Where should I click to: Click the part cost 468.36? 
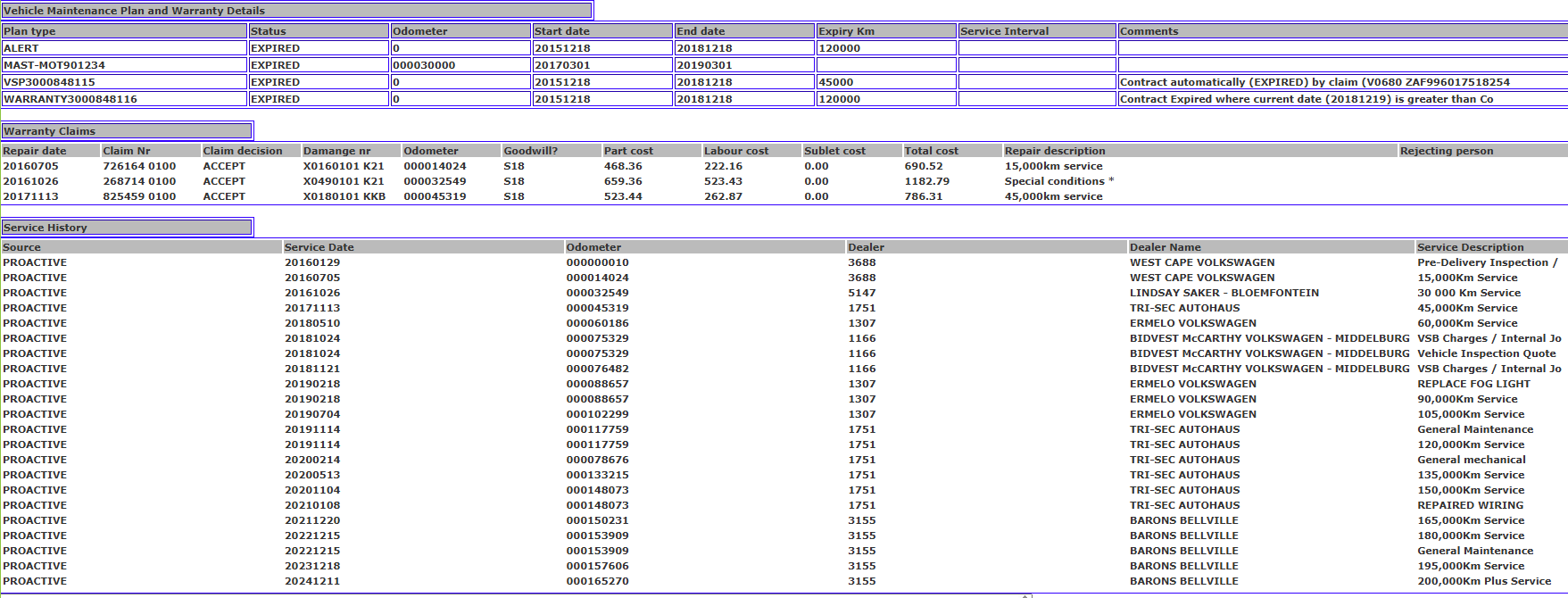(623, 166)
